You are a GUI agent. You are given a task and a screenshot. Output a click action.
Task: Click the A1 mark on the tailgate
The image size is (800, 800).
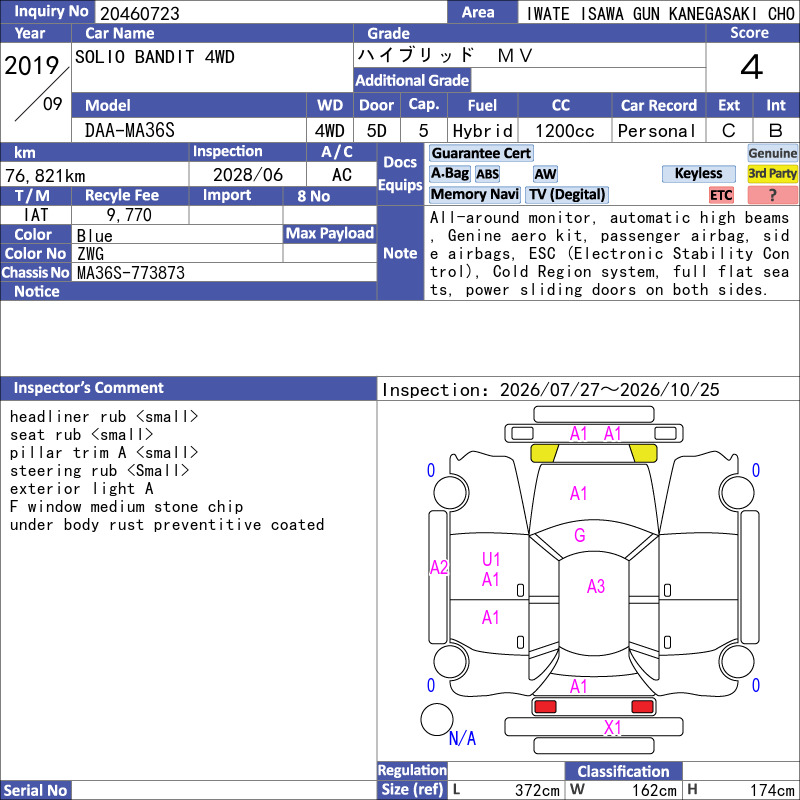point(578,686)
